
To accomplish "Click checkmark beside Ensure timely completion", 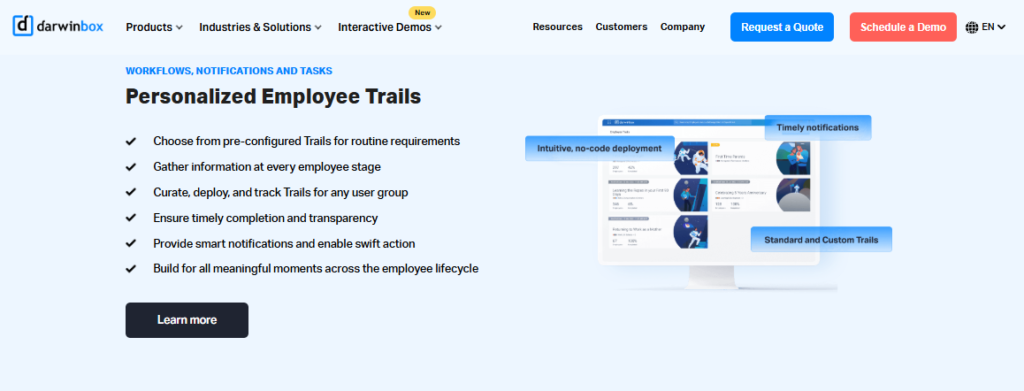I will pyautogui.click(x=131, y=217).
